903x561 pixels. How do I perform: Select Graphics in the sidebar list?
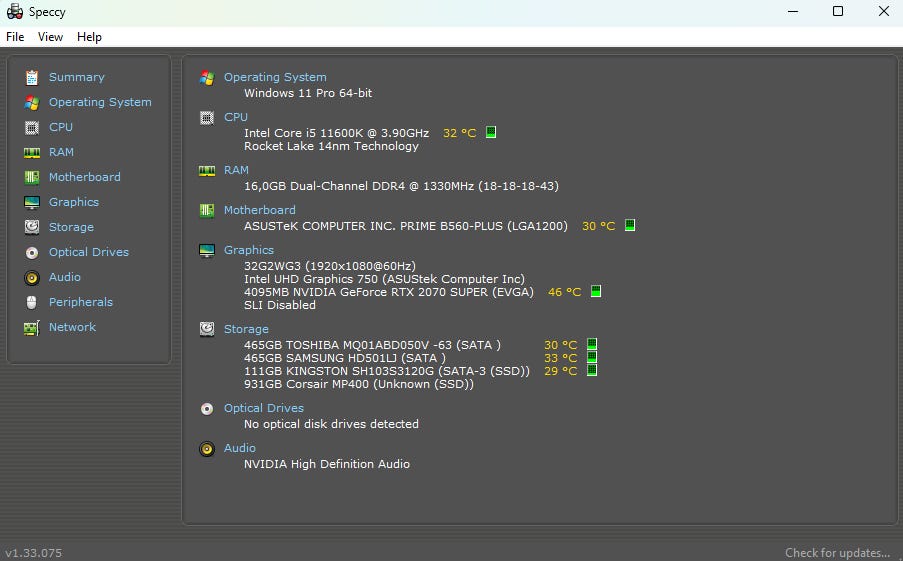tap(74, 202)
